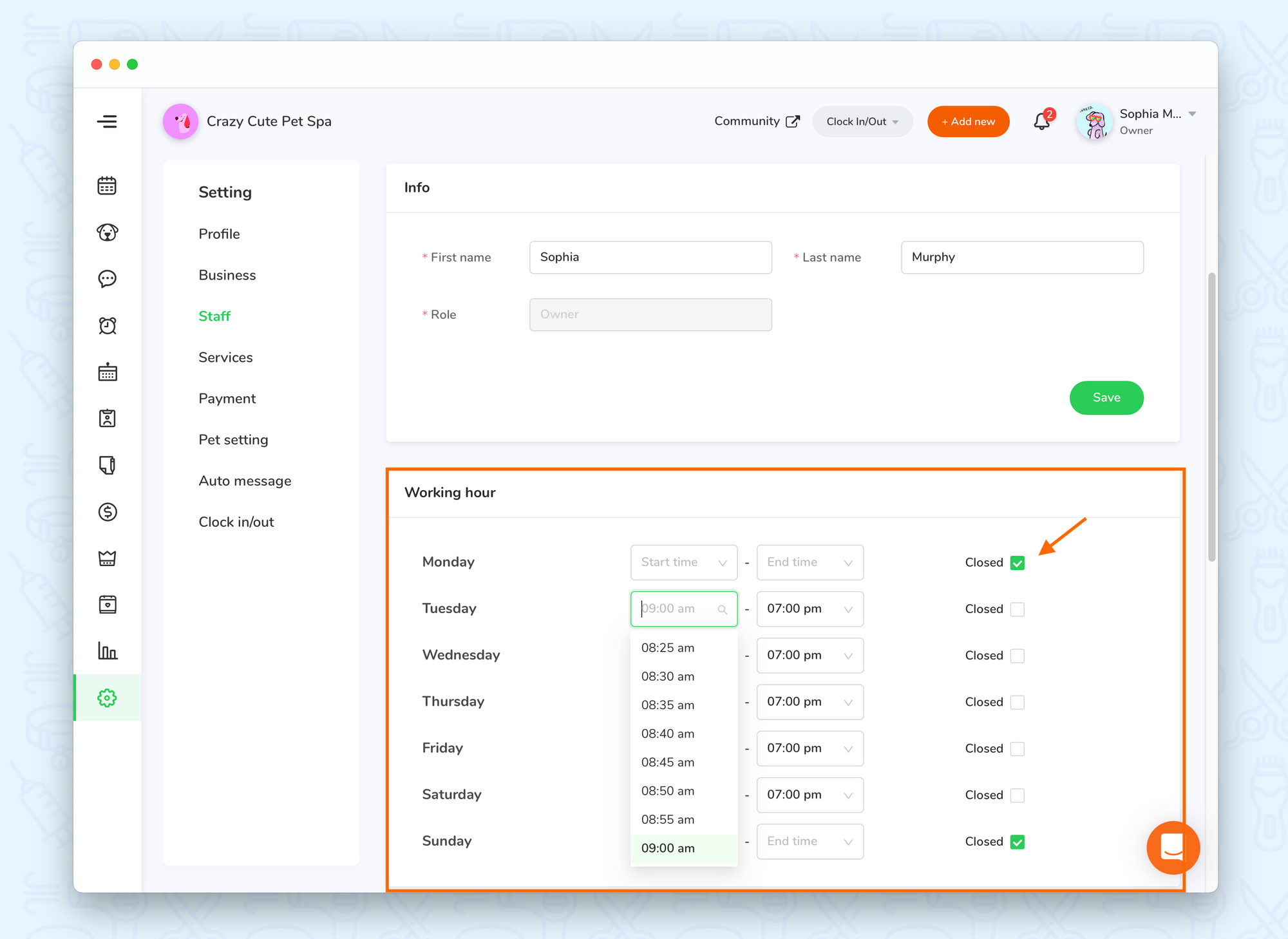Go to Profile settings

[219, 234]
